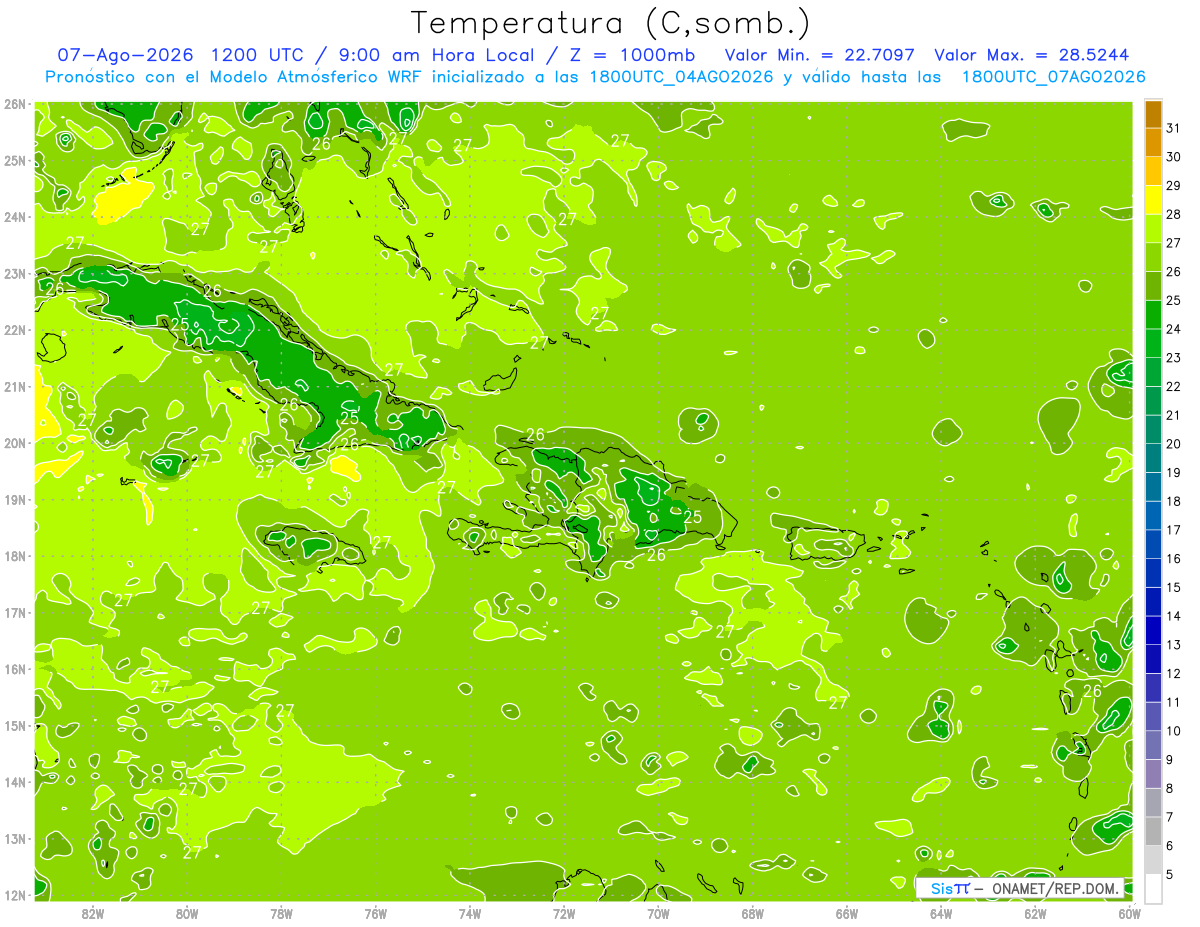Click the '23N' latitude axis label
Viewport: 1200px width, 927px height.
click(15, 273)
